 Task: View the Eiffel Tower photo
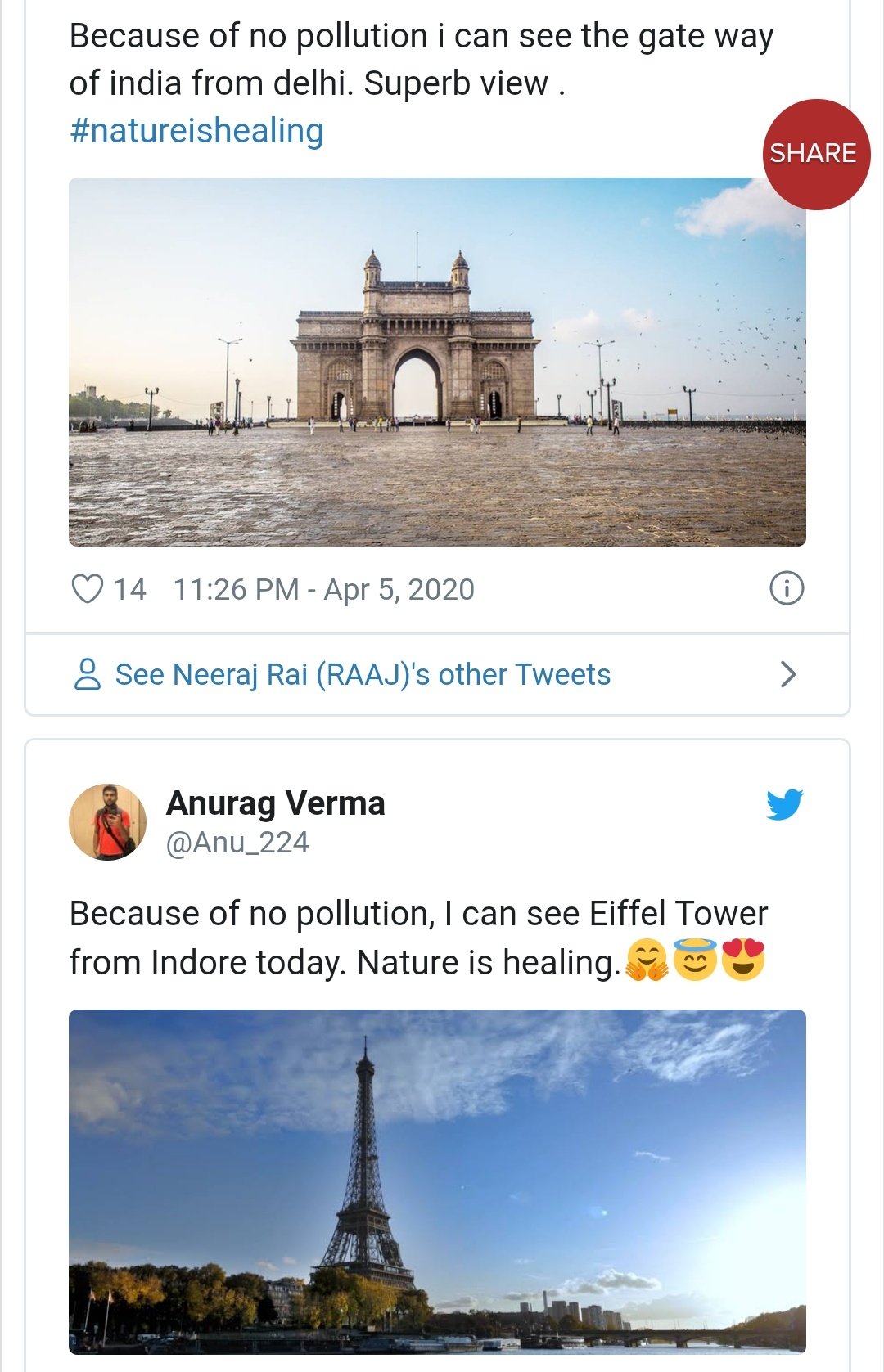point(437,1181)
